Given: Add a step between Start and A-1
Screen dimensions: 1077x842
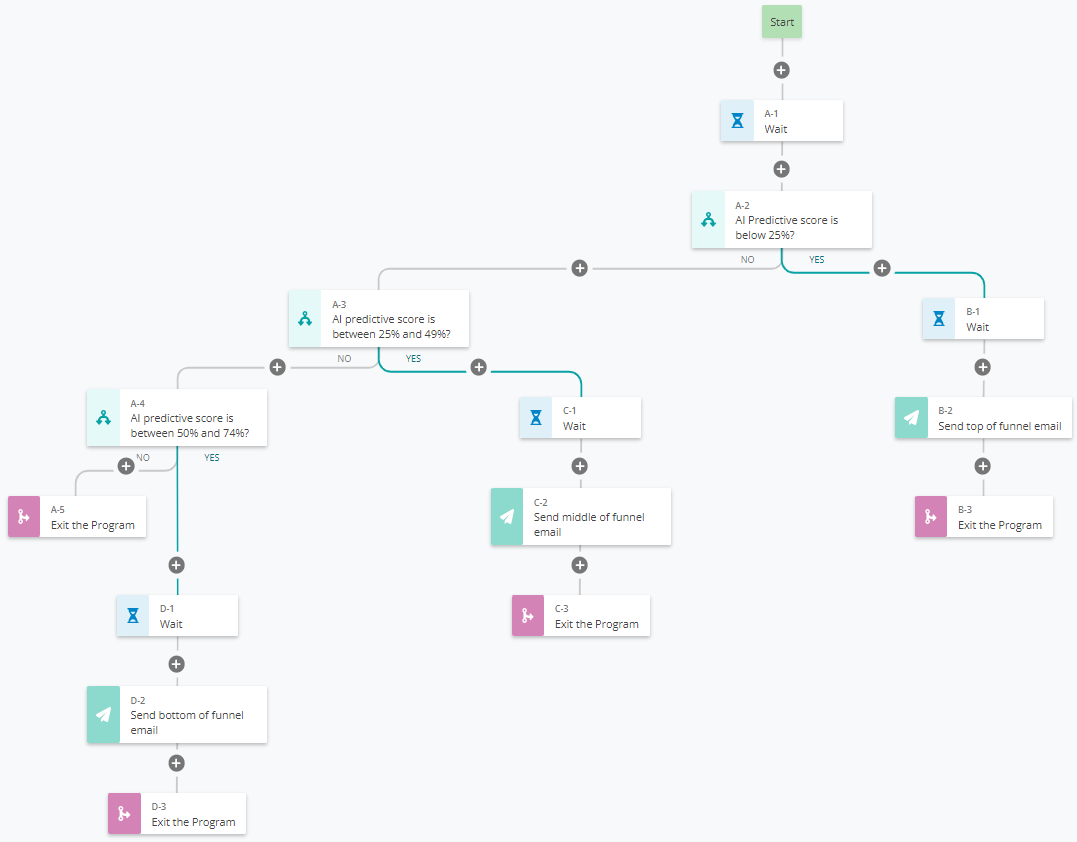Looking at the screenshot, I should point(782,70).
